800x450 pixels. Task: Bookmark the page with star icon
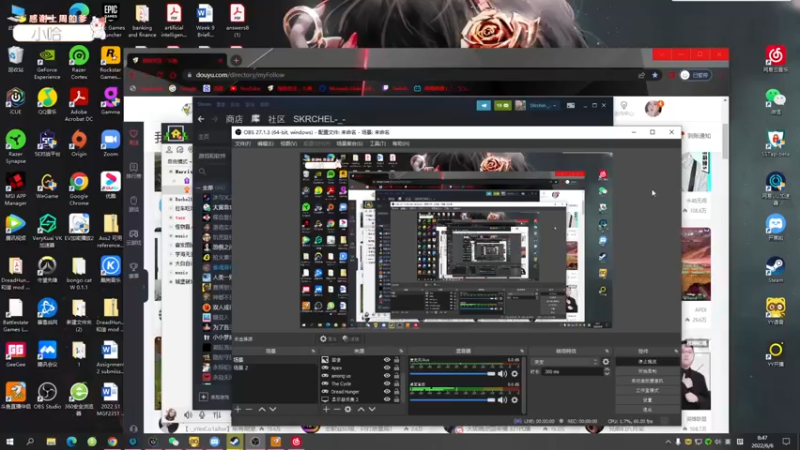[655, 75]
